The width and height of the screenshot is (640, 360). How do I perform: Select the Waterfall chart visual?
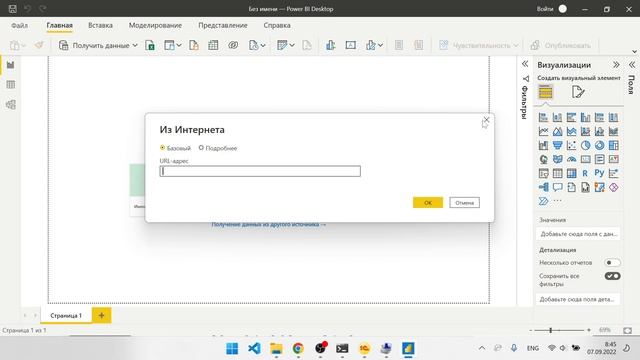(x=543, y=145)
